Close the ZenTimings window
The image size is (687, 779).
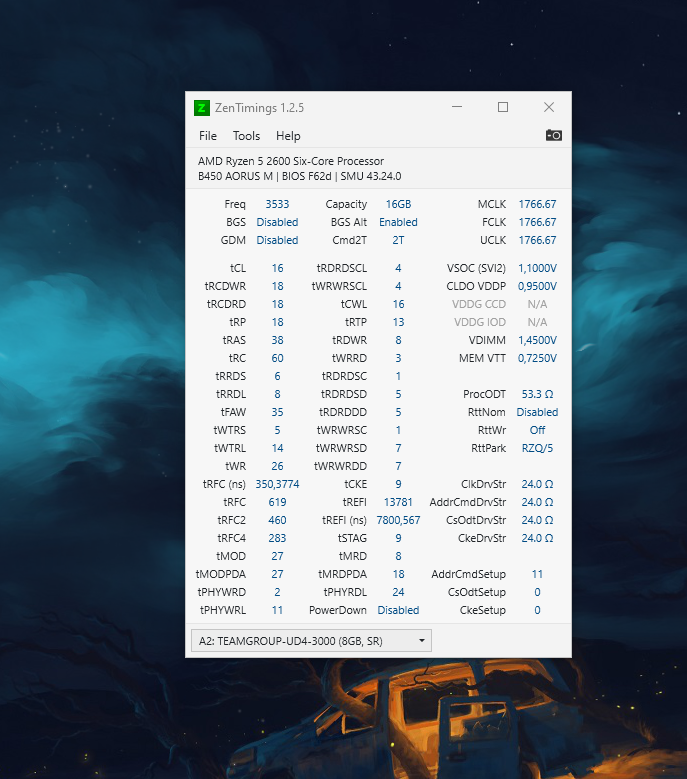coord(548,107)
